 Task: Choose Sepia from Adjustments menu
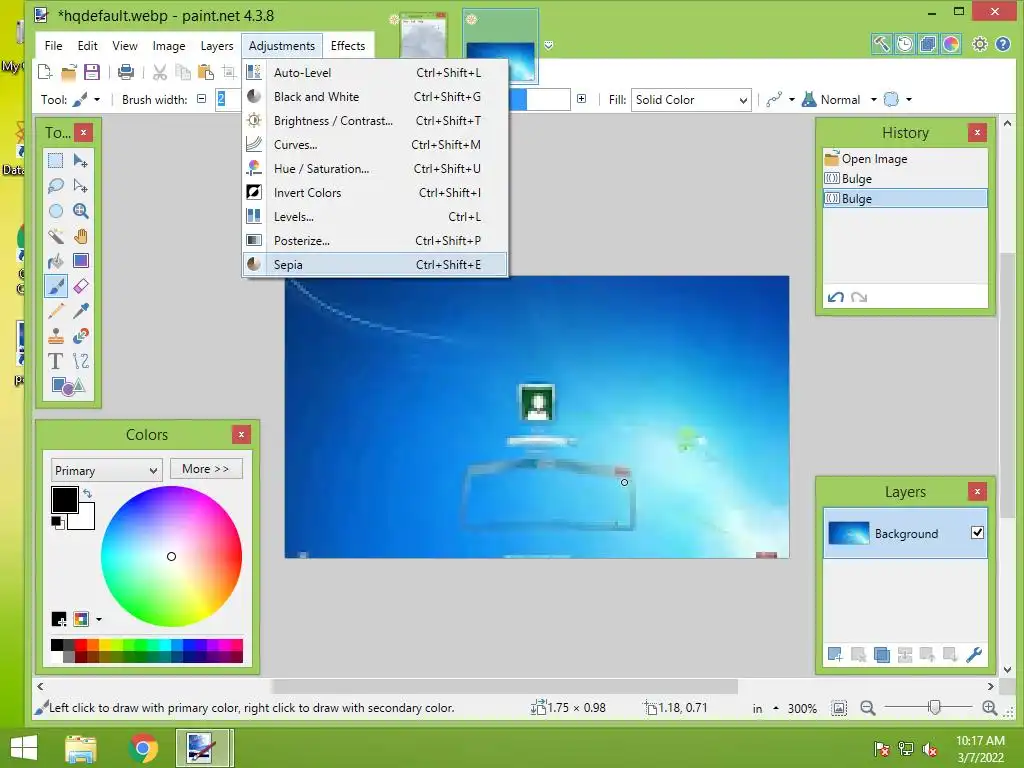coord(375,264)
